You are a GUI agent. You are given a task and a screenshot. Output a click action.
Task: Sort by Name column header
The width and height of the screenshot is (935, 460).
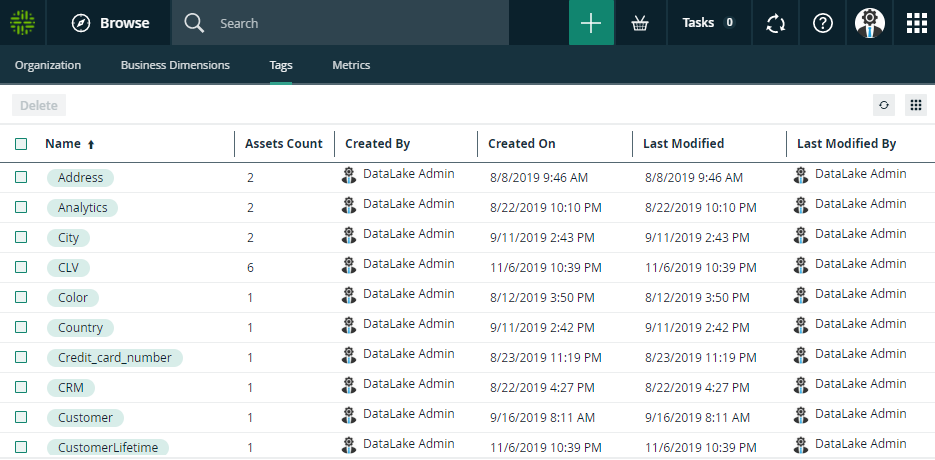pyautogui.click(x=63, y=144)
